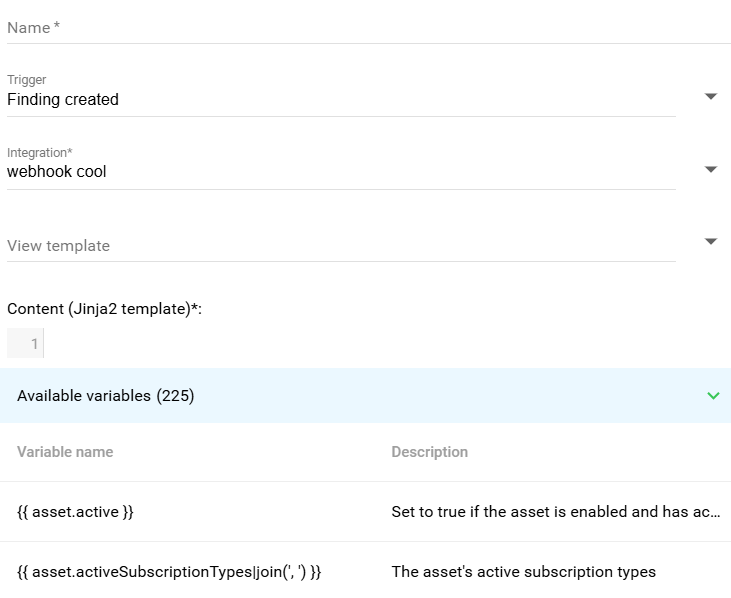Select the asset.activeSubscriptionTypes join variable
The width and height of the screenshot is (731, 598).
169,572
